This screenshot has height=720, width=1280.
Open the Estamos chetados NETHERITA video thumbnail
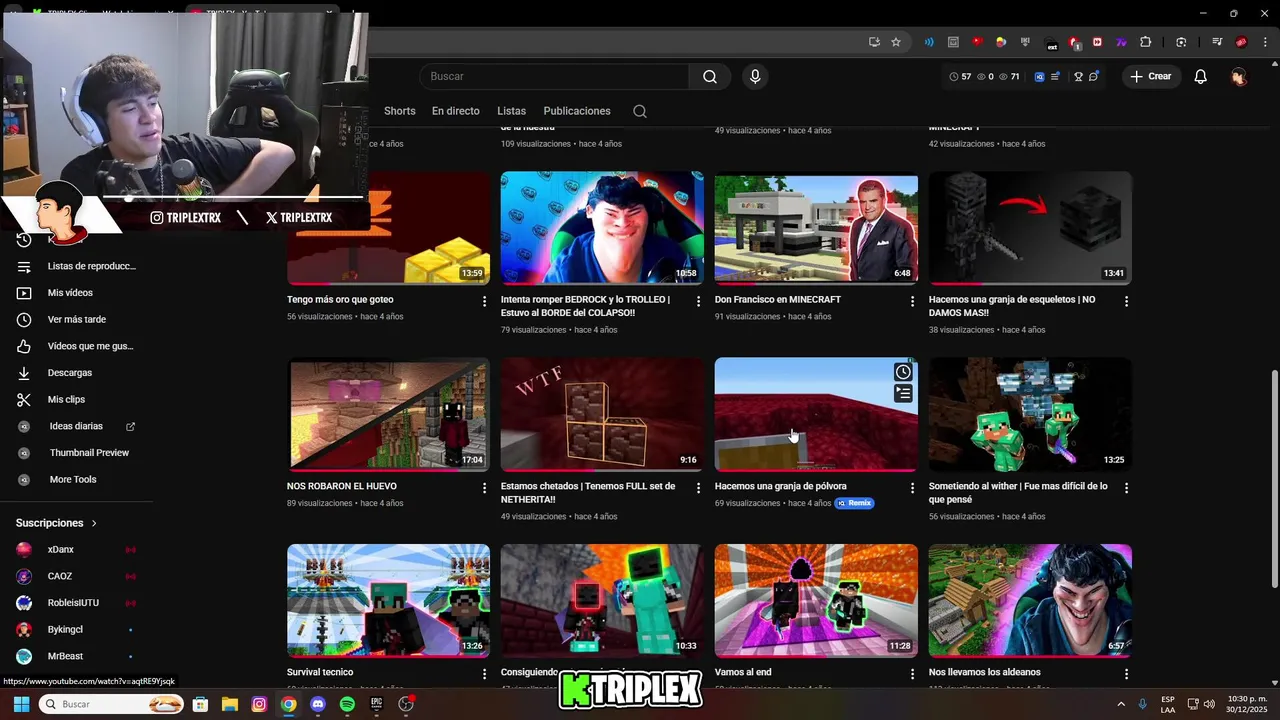click(602, 414)
